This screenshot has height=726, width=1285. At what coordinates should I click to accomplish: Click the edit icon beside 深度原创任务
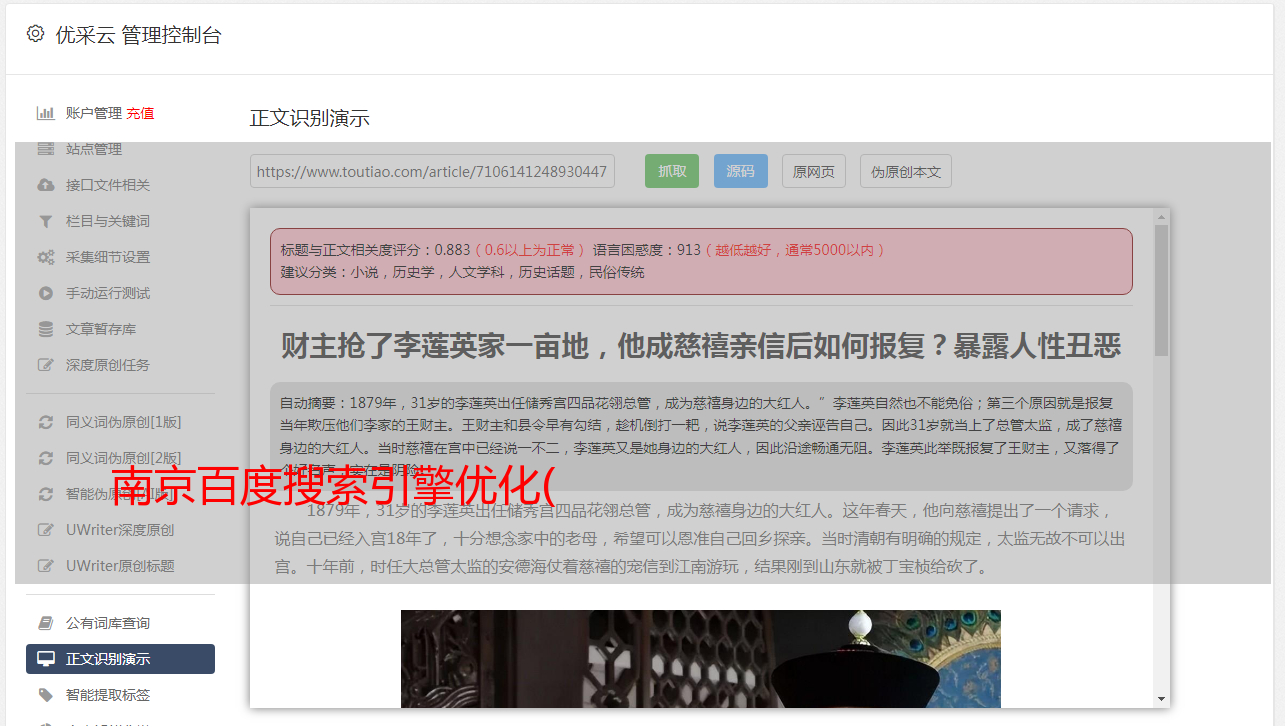click(x=45, y=365)
